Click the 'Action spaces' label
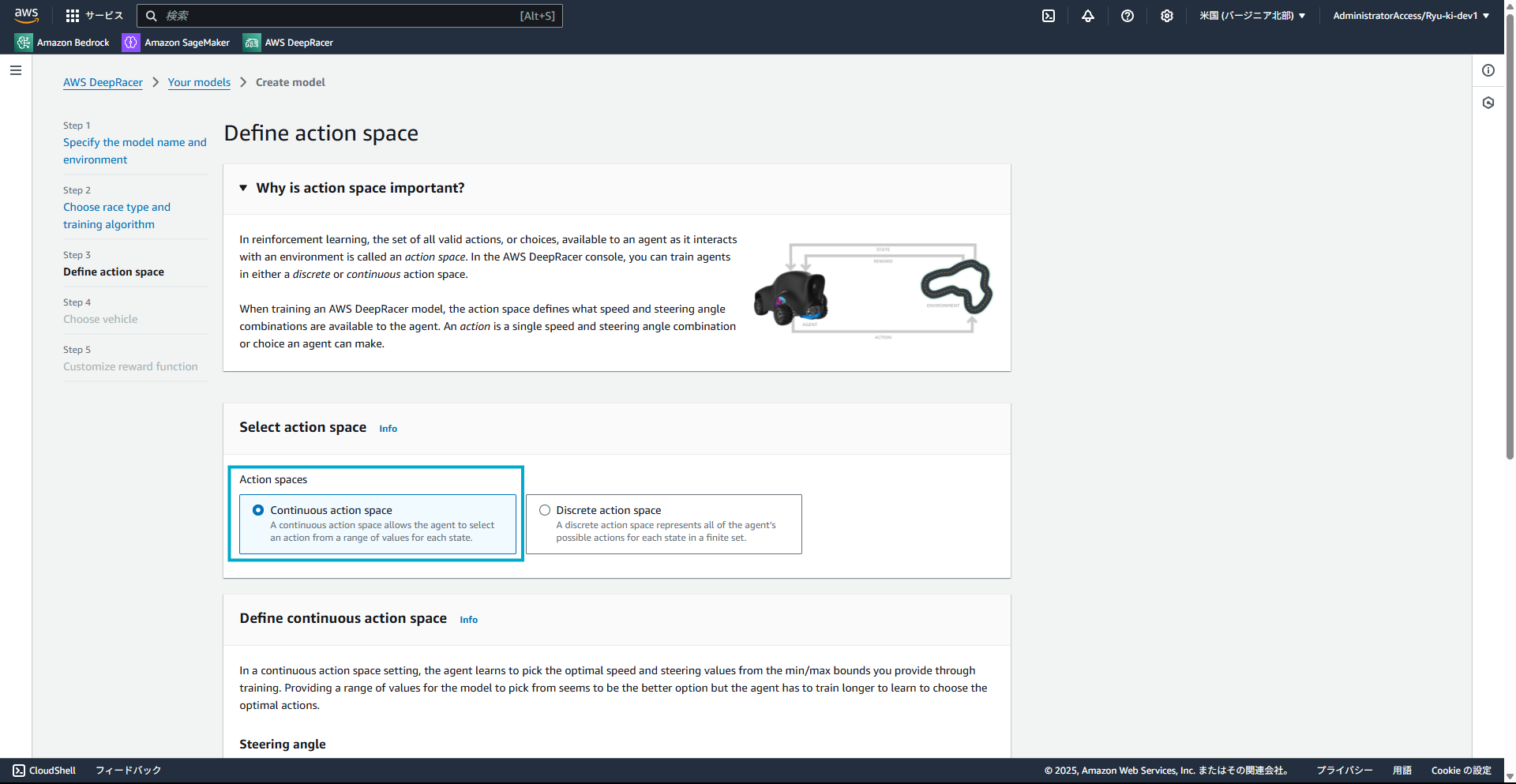The width and height of the screenshot is (1516, 784). pos(273,479)
